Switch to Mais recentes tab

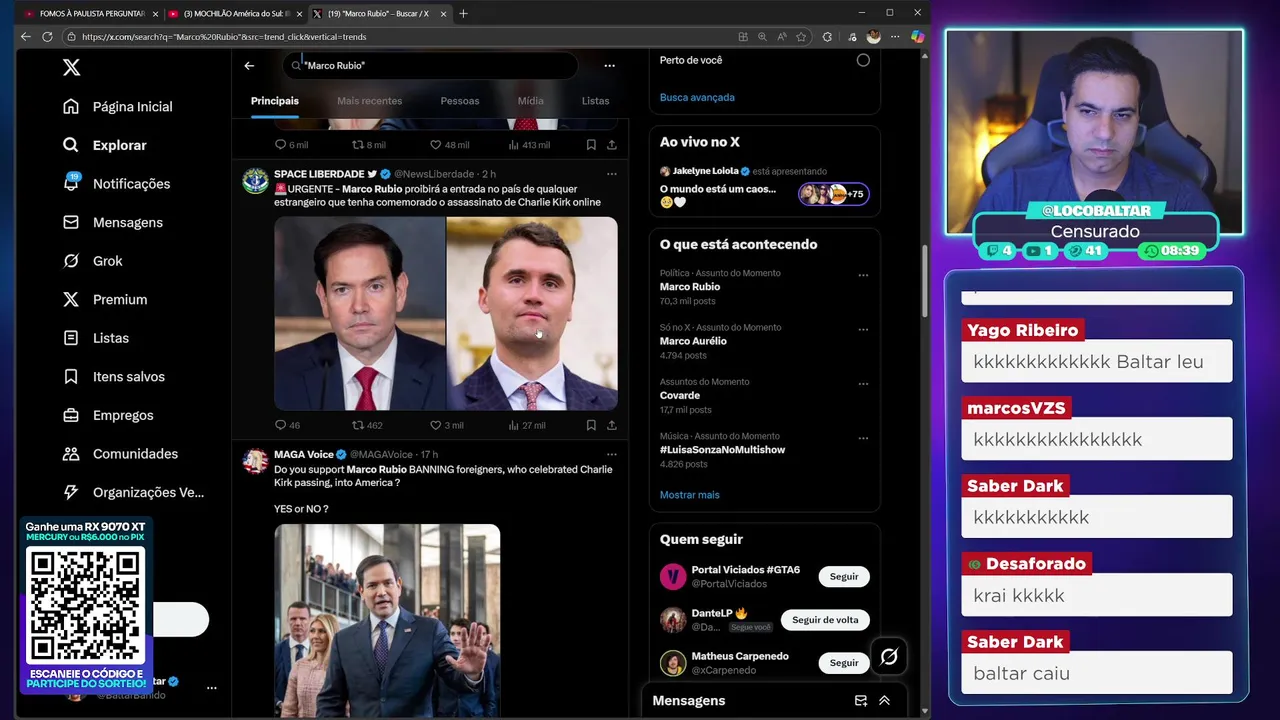pyautogui.click(x=369, y=101)
